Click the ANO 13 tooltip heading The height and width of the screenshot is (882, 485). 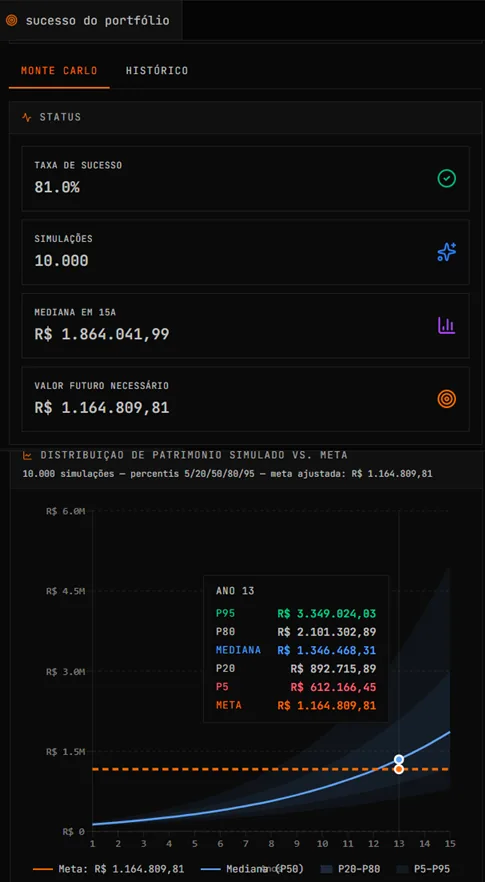tap(235, 591)
